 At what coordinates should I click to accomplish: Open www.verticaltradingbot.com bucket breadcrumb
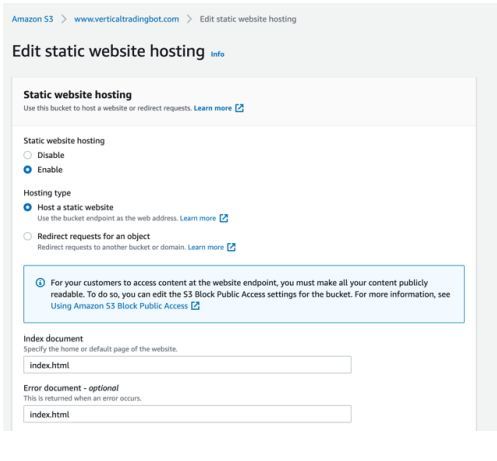(x=126, y=19)
